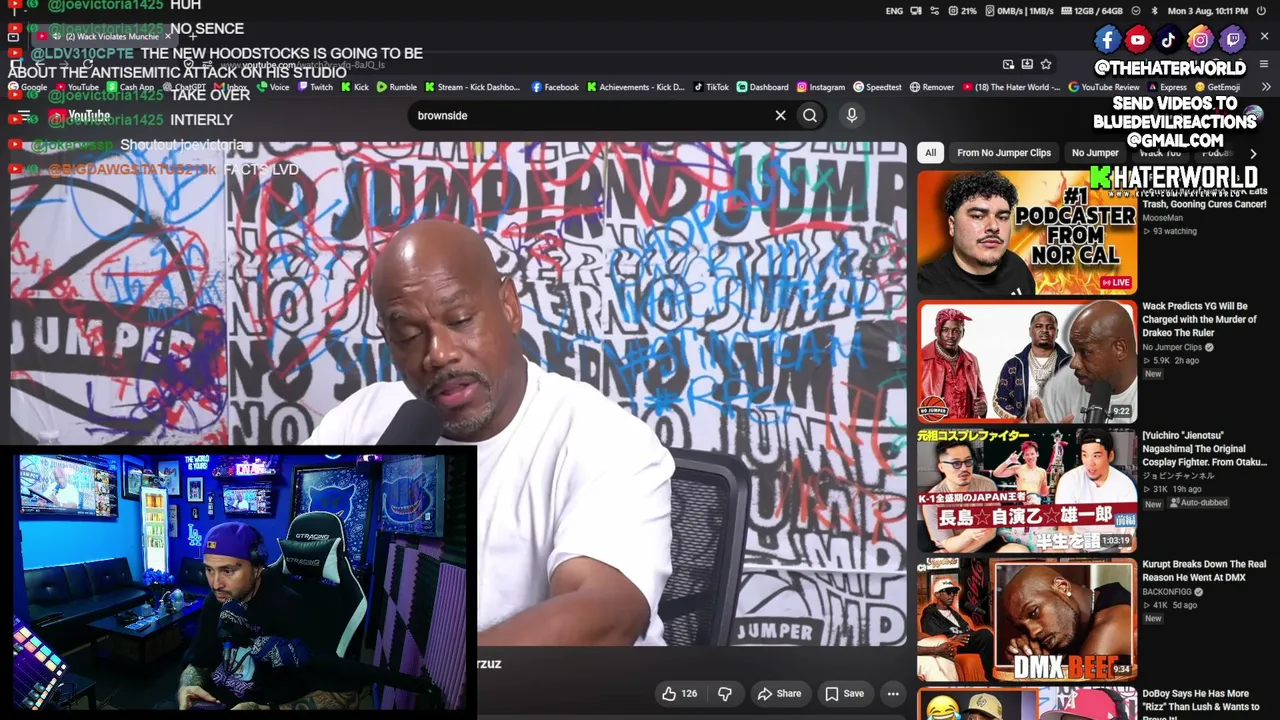Open the Rumble bookmark

click(397, 87)
